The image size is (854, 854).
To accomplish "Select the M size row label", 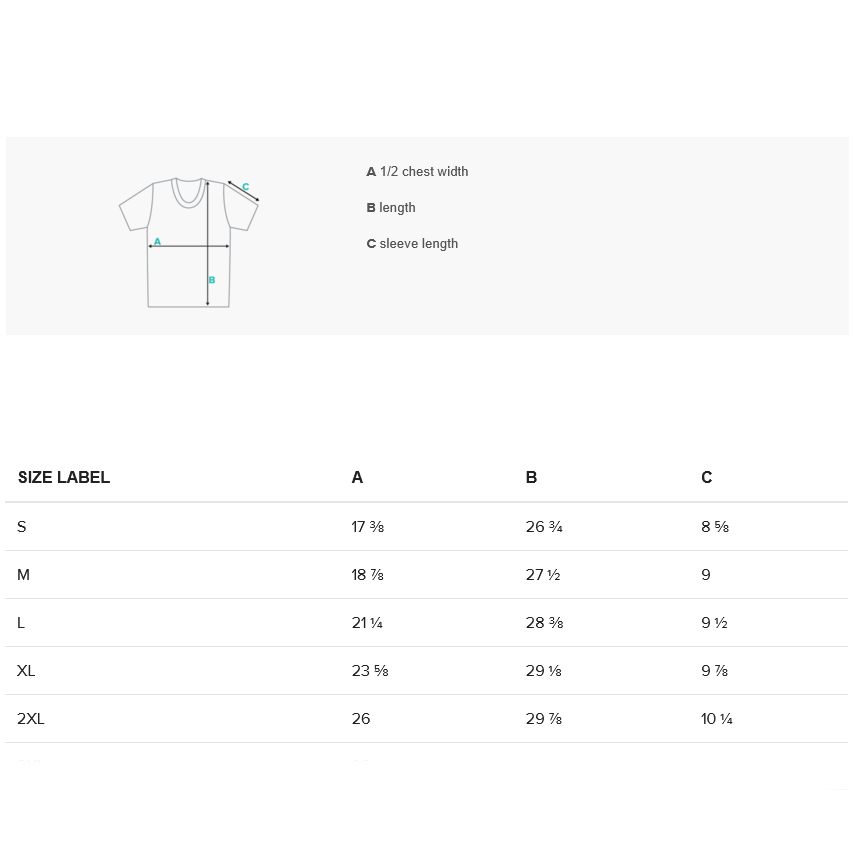I will [x=24, y=575].
